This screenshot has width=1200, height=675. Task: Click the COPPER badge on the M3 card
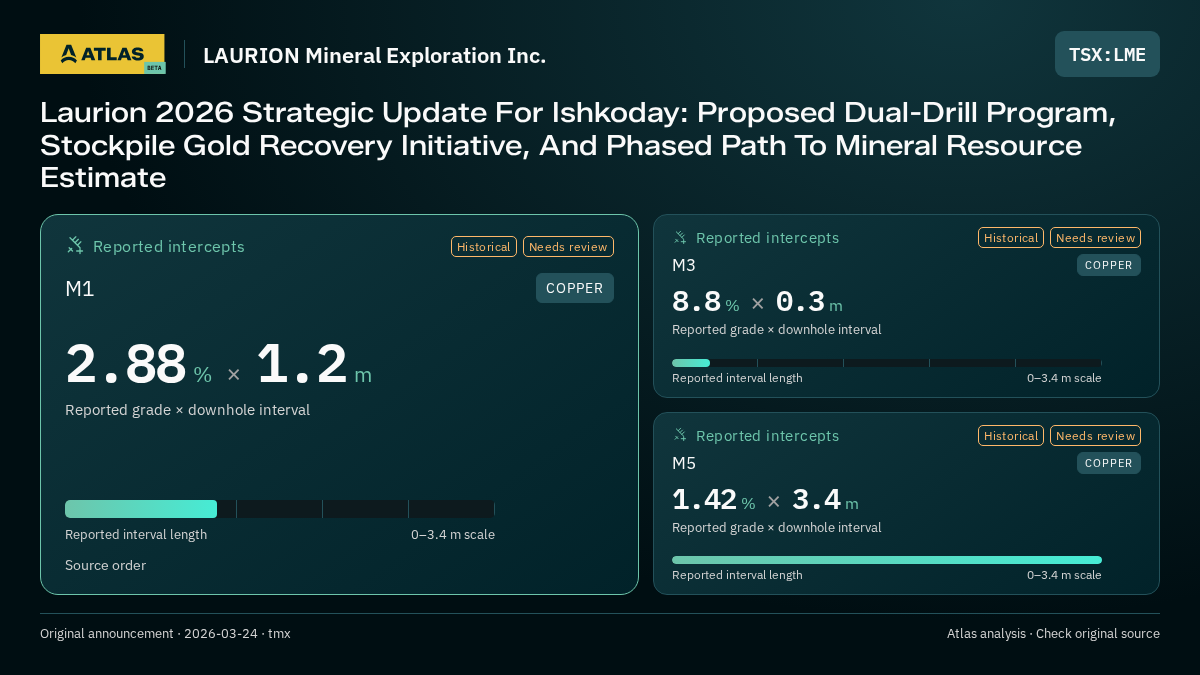coord(1109,265)
